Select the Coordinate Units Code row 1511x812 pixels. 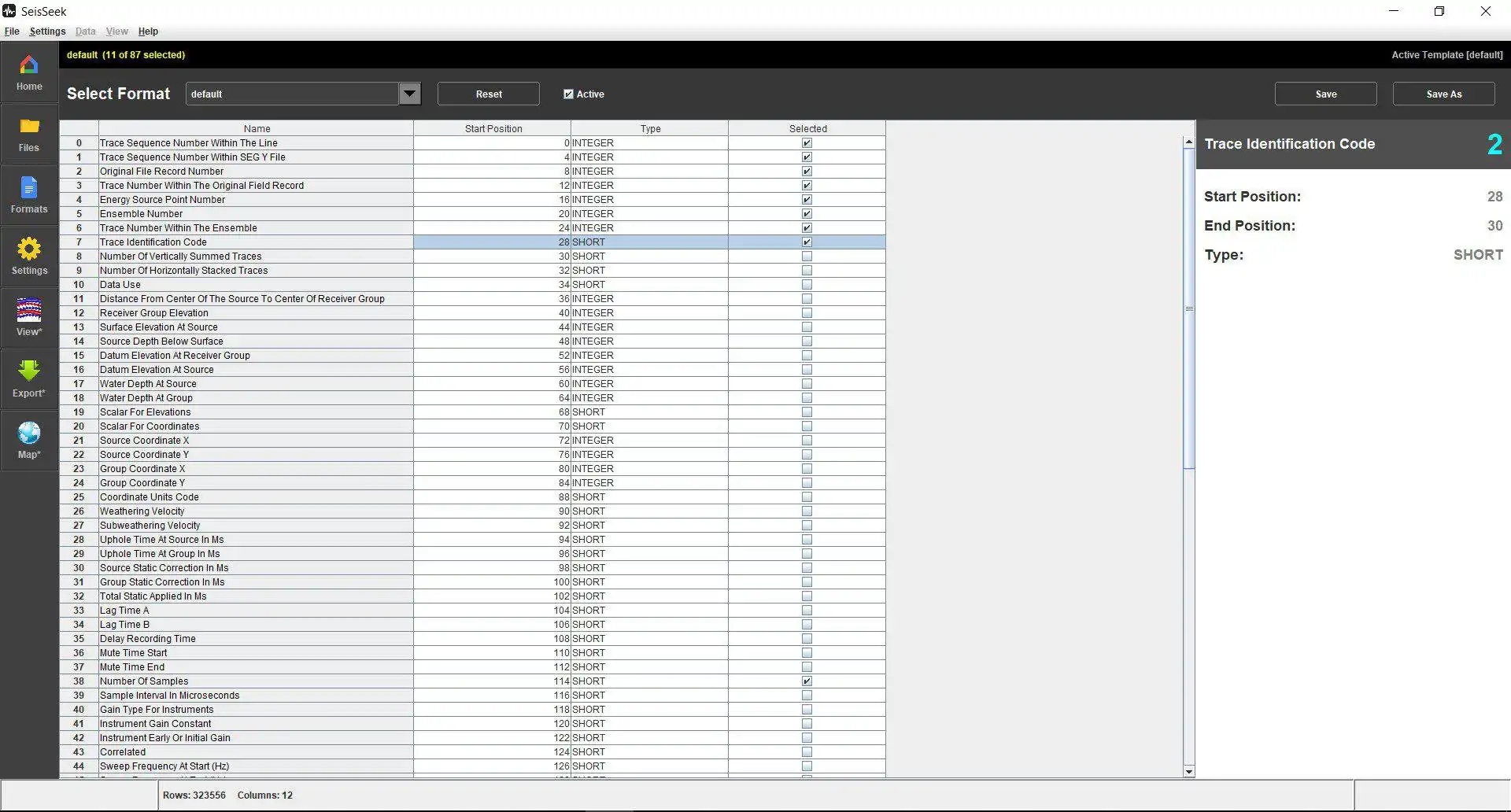(x=473, y=497)
